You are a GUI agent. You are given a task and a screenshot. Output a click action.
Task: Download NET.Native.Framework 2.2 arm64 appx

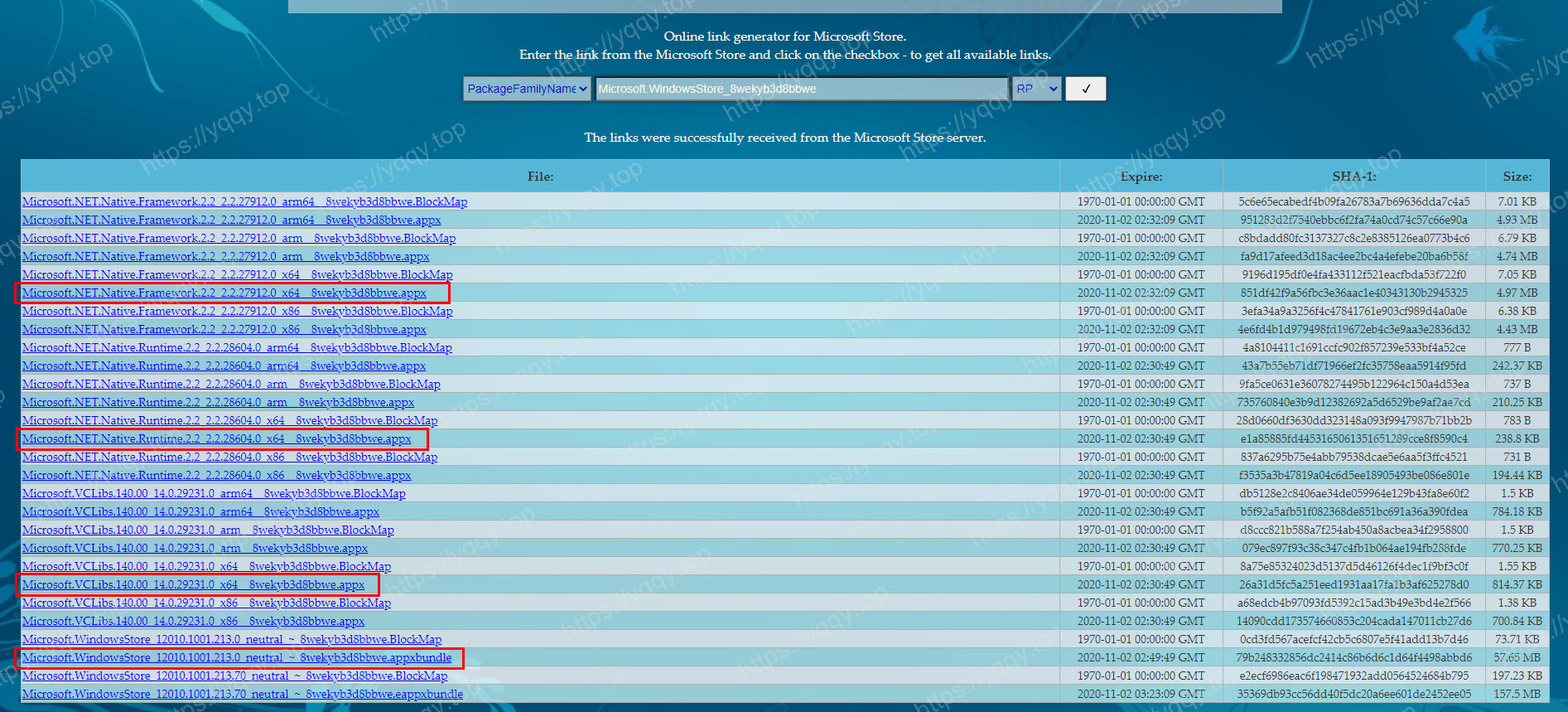231,220
